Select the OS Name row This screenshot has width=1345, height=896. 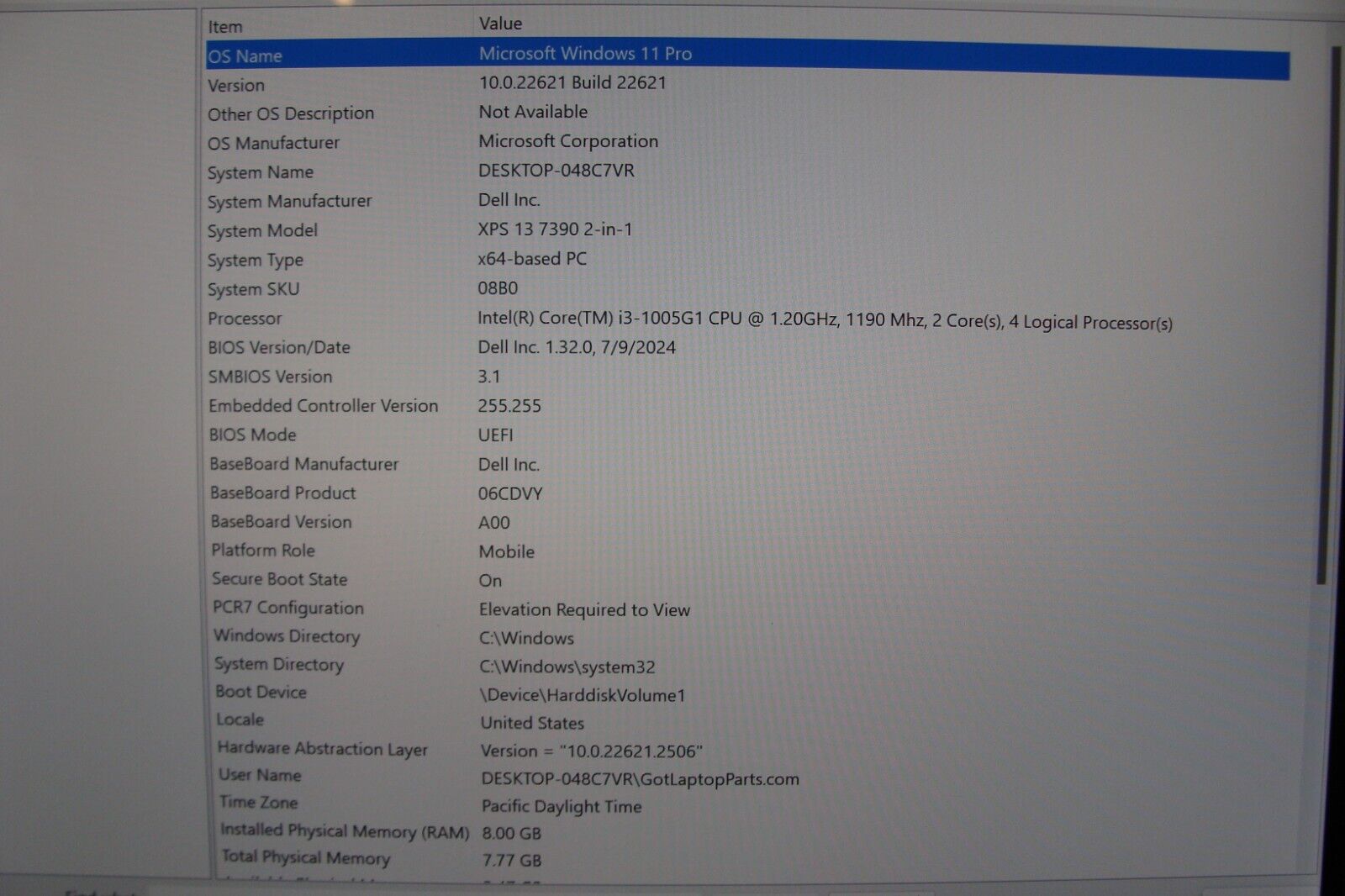tap(747, 57)
